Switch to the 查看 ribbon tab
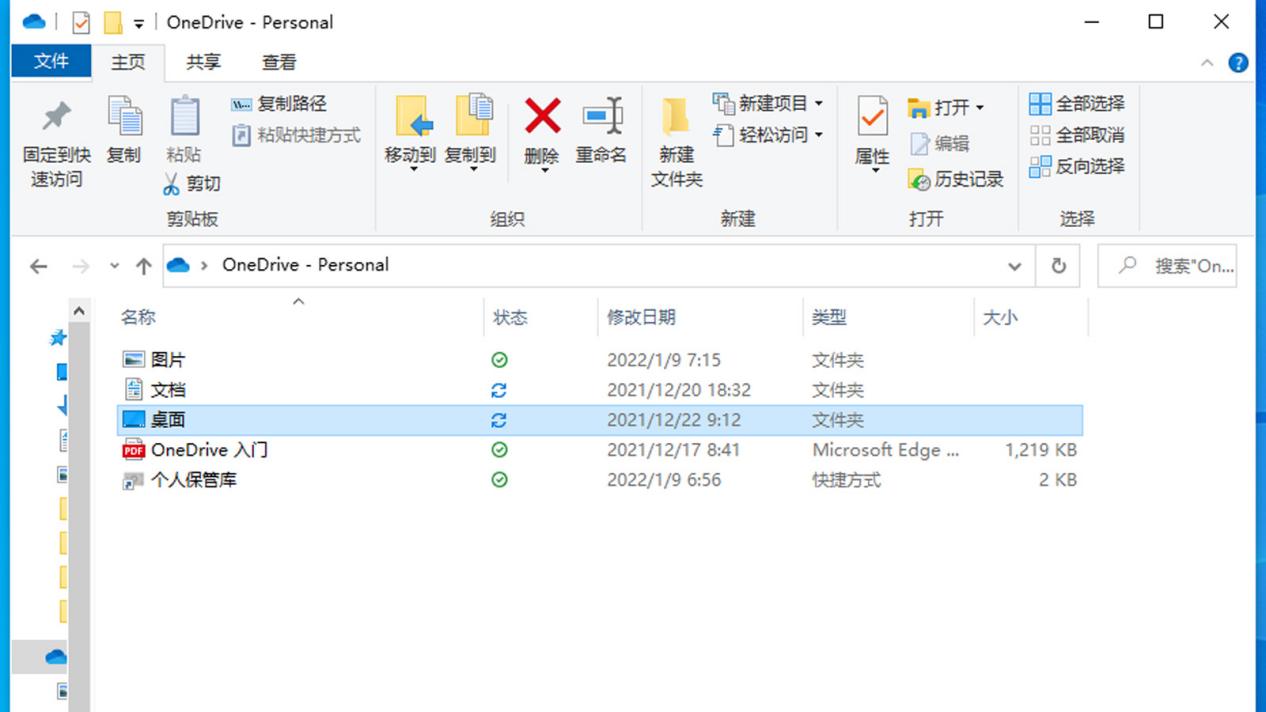1266x712 pixels. [x=278, y=62]
